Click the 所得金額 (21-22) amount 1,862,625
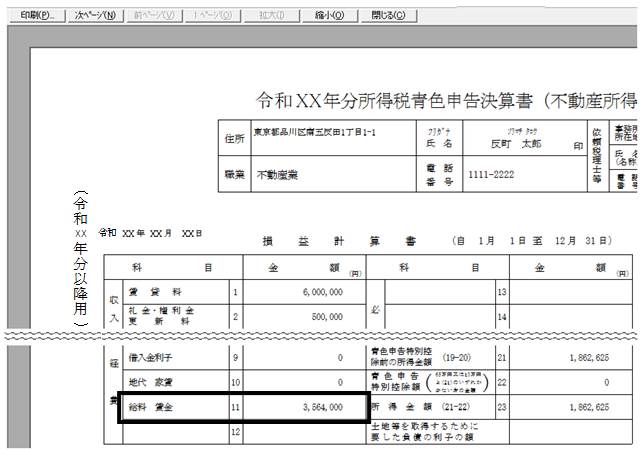 tap(571, 407)
